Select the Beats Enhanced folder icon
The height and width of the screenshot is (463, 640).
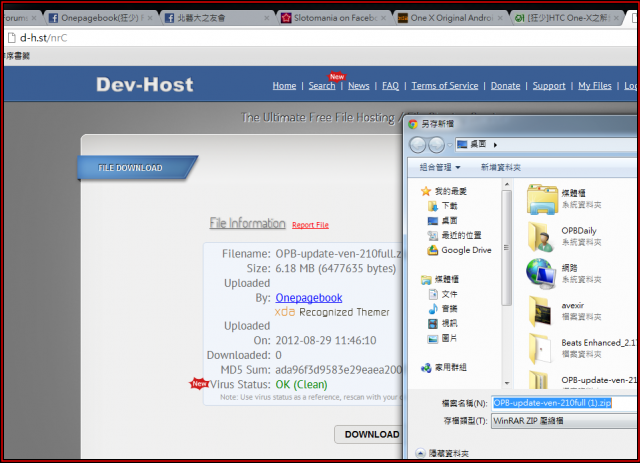540,348
